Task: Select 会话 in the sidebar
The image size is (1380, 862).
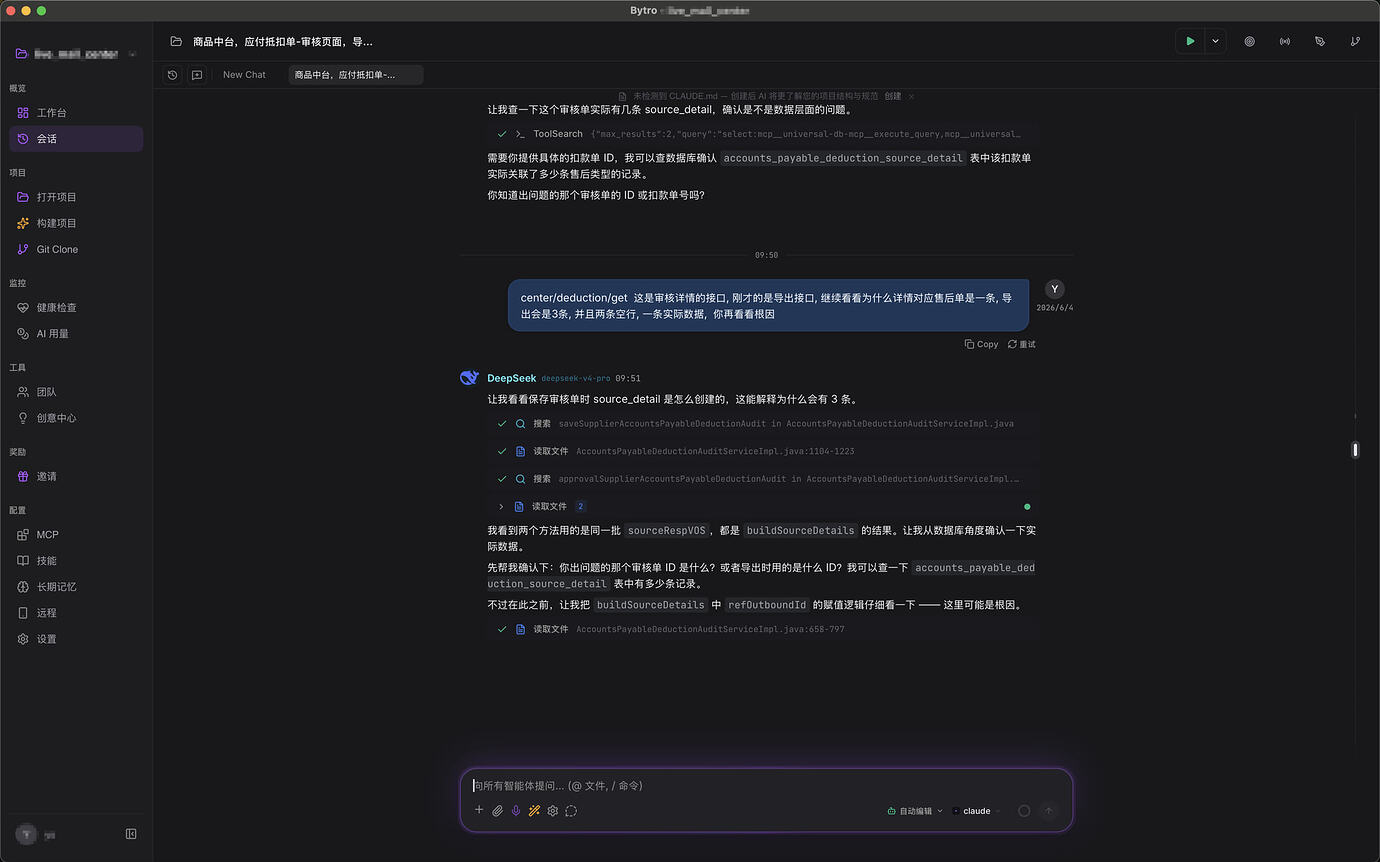Action: point(76,139)
